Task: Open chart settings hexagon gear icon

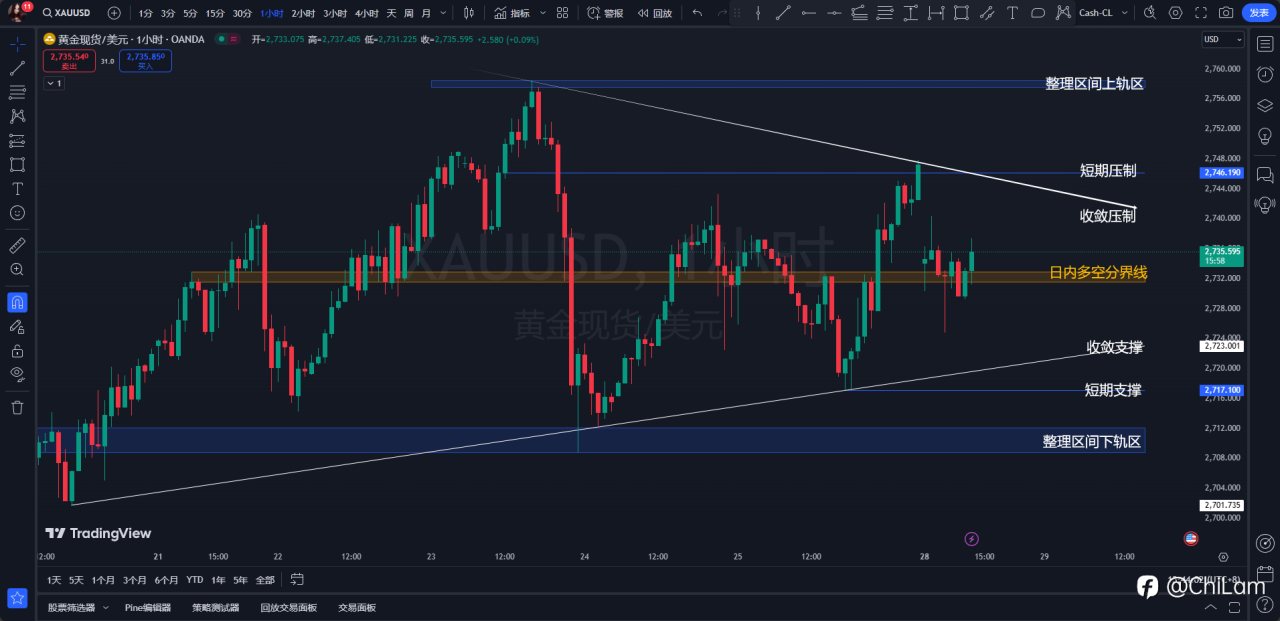Action: click(x=1175, y=13)
